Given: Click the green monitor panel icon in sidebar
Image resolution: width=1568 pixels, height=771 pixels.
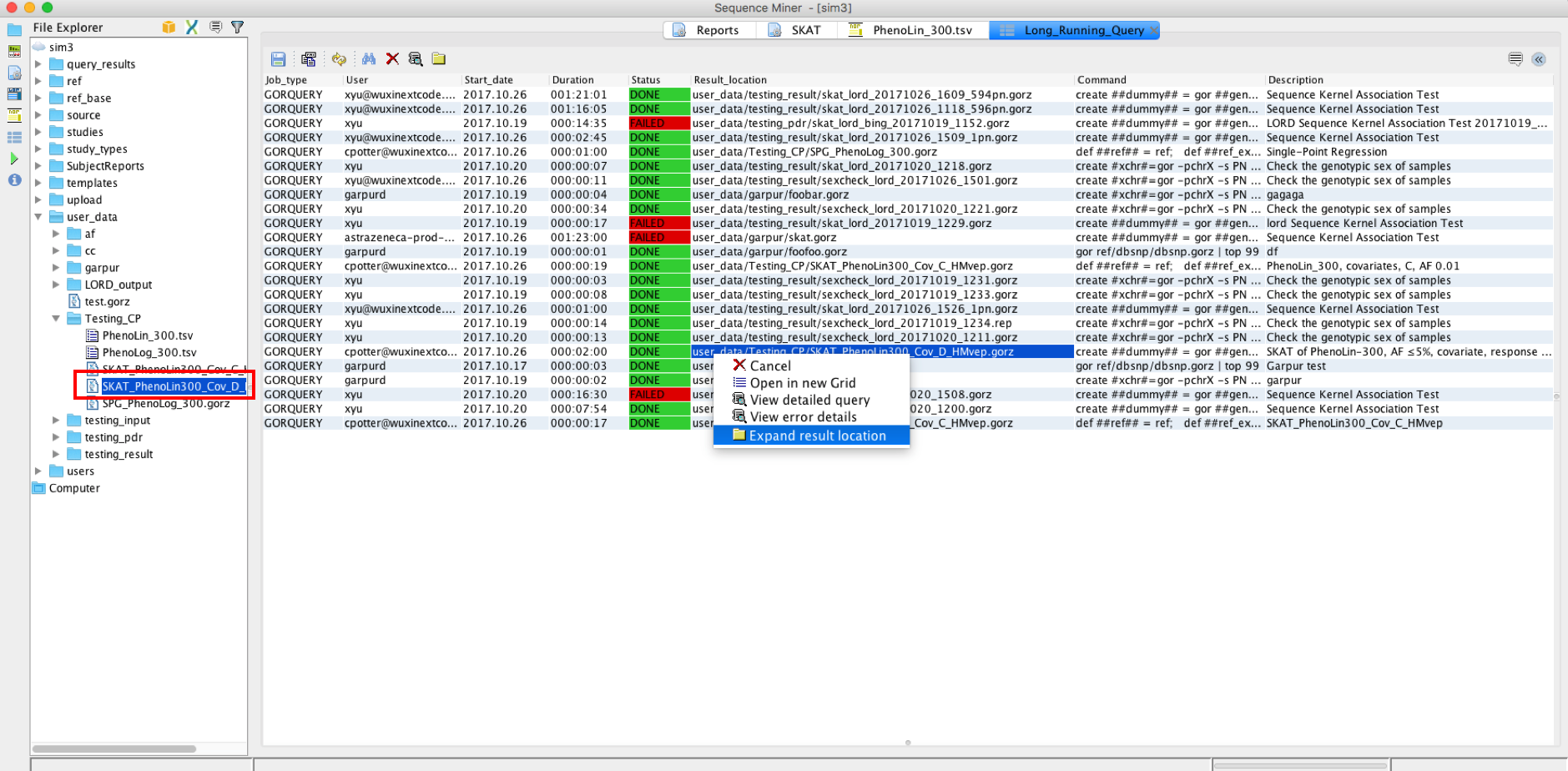Looking at the screenshot, I should (x=14, y=51).
